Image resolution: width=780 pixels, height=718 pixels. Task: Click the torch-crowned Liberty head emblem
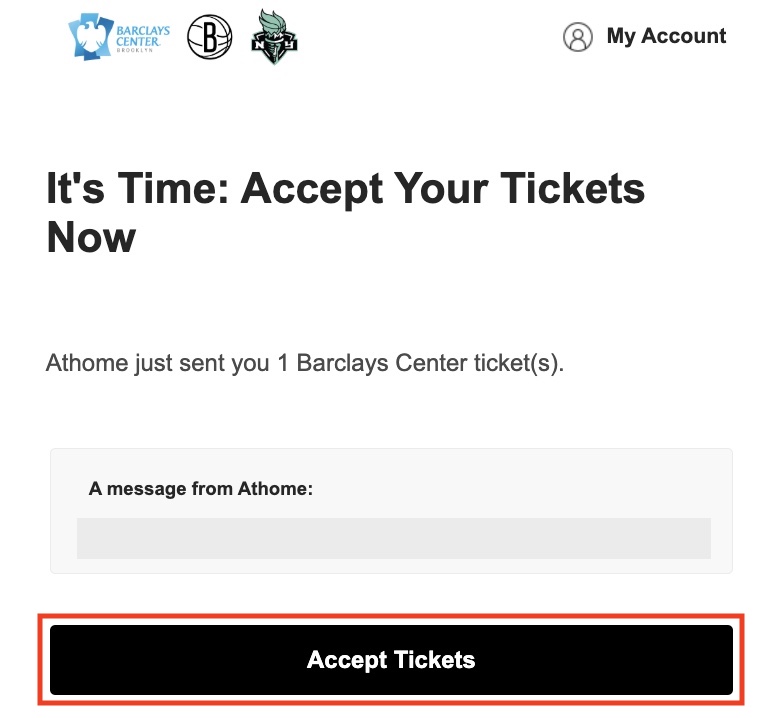tap(274, 28)
